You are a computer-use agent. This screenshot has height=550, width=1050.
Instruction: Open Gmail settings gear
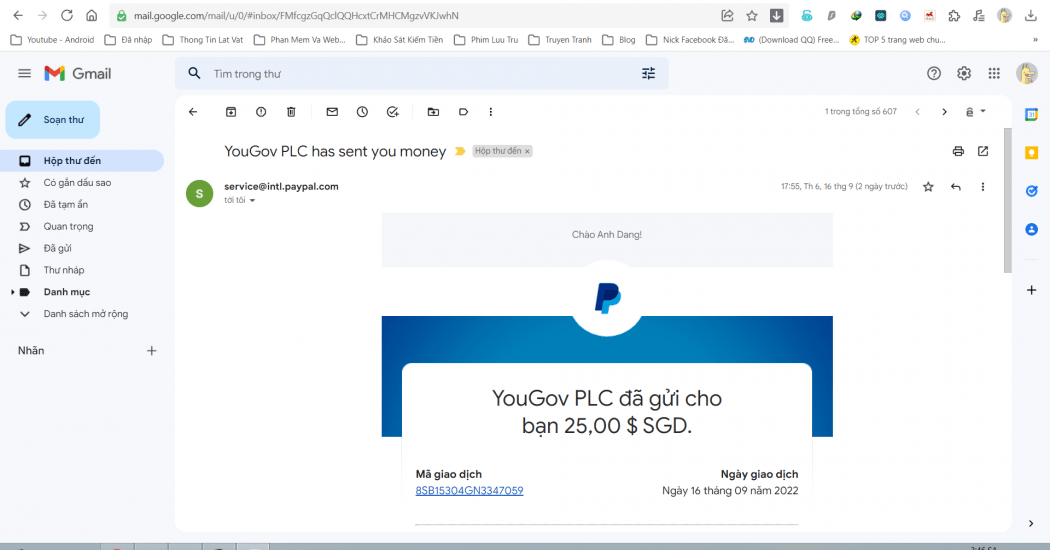(x=964, y=74)
